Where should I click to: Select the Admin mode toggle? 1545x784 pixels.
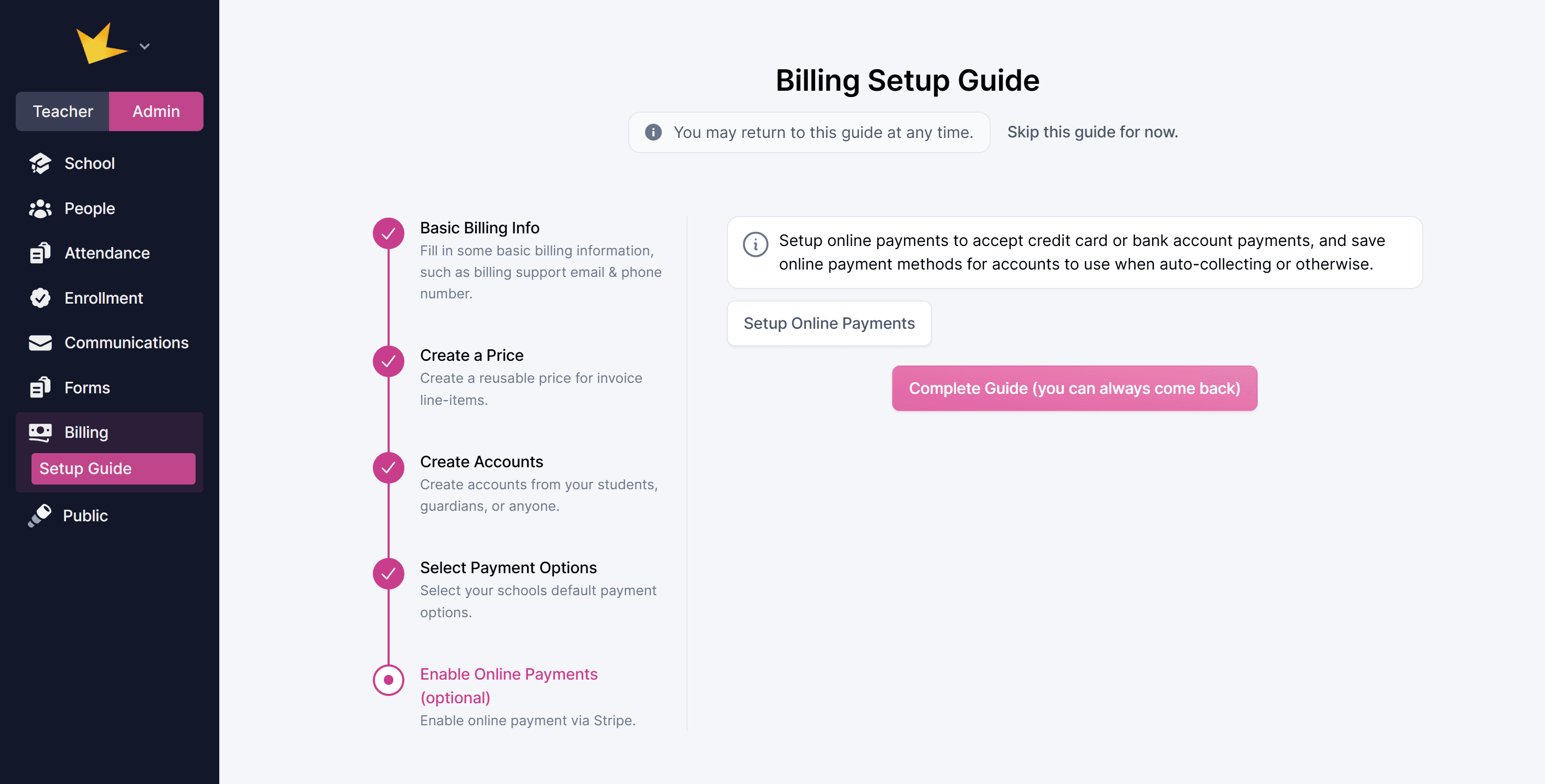tap(156, 112)
